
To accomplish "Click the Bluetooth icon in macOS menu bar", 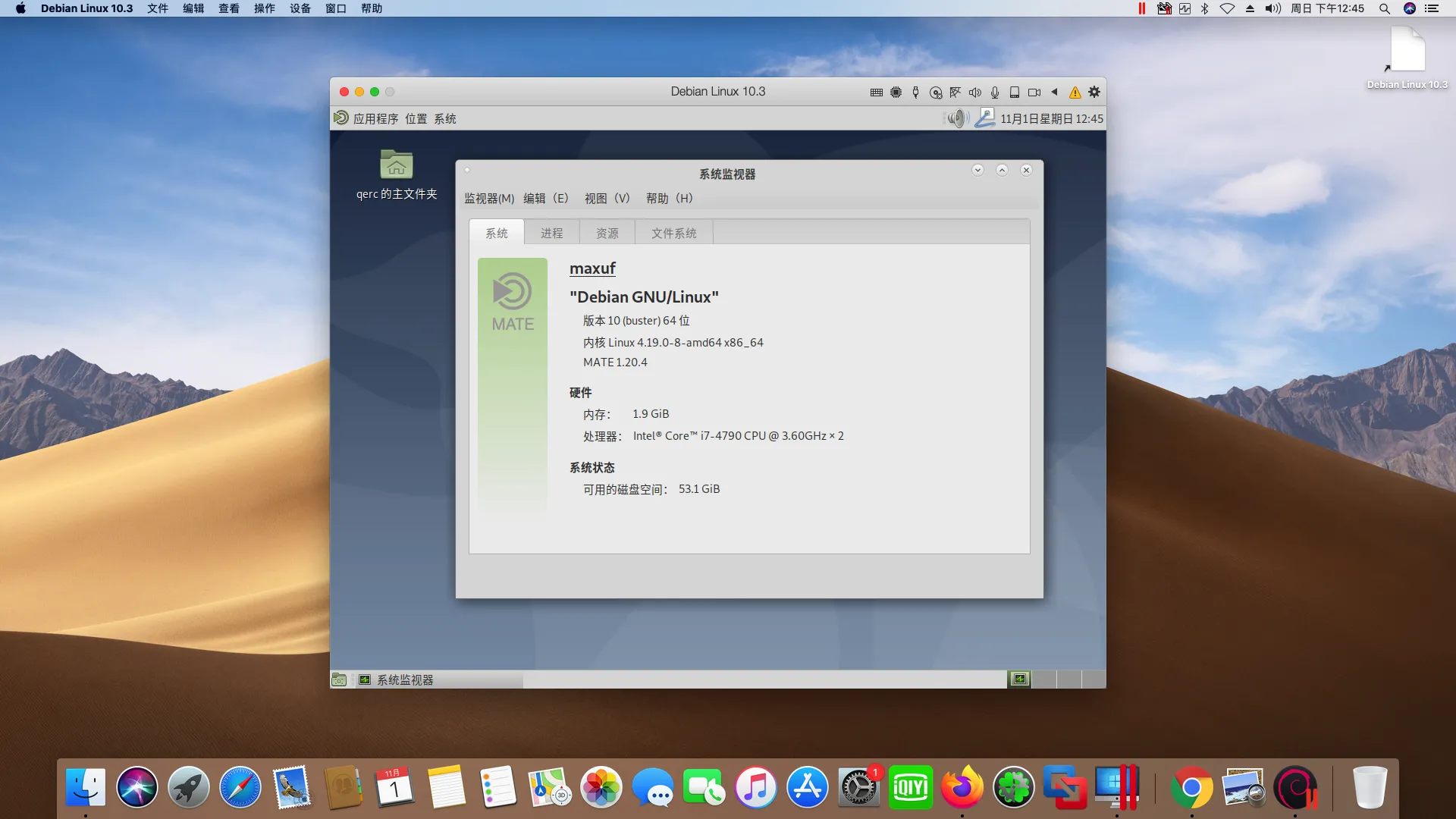I will pos(1205,8).
